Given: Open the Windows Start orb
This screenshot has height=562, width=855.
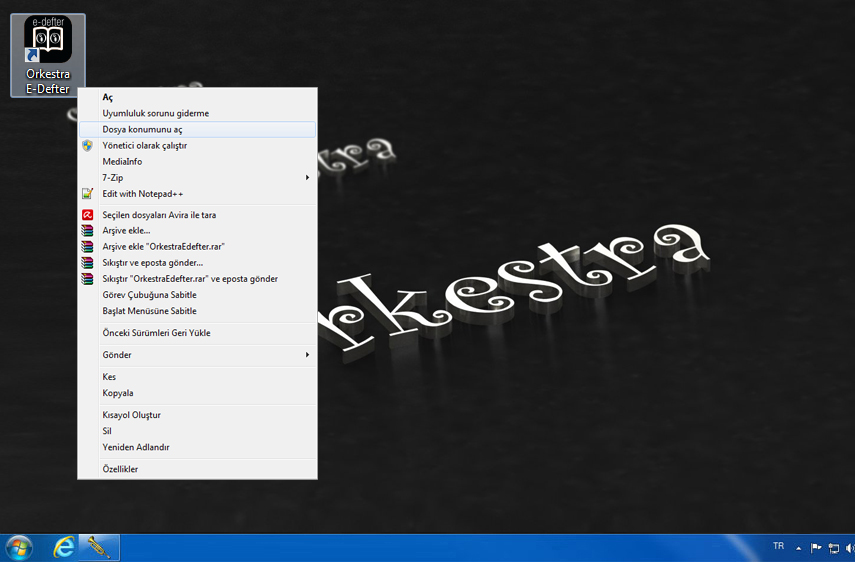Looking at the screenshot, I should (18, 547).
